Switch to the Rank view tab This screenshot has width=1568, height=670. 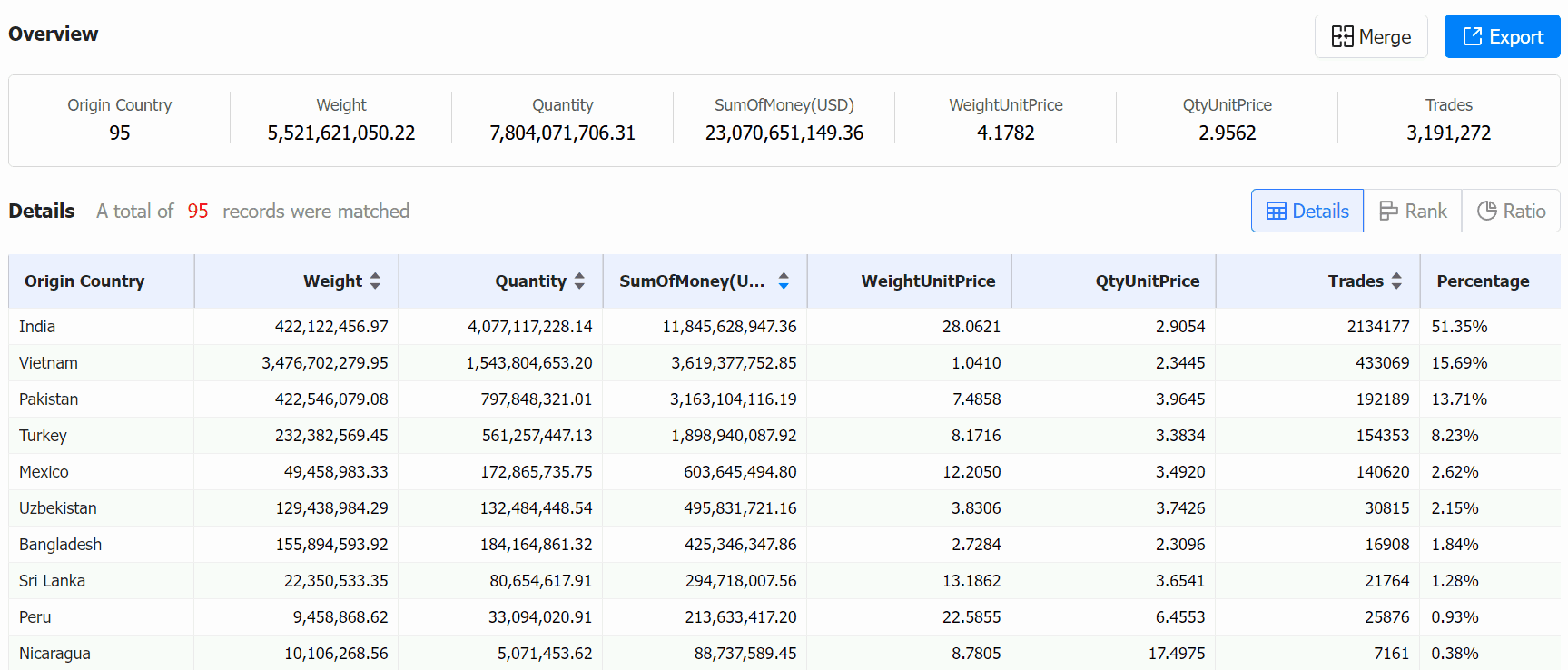point(1413,211)
